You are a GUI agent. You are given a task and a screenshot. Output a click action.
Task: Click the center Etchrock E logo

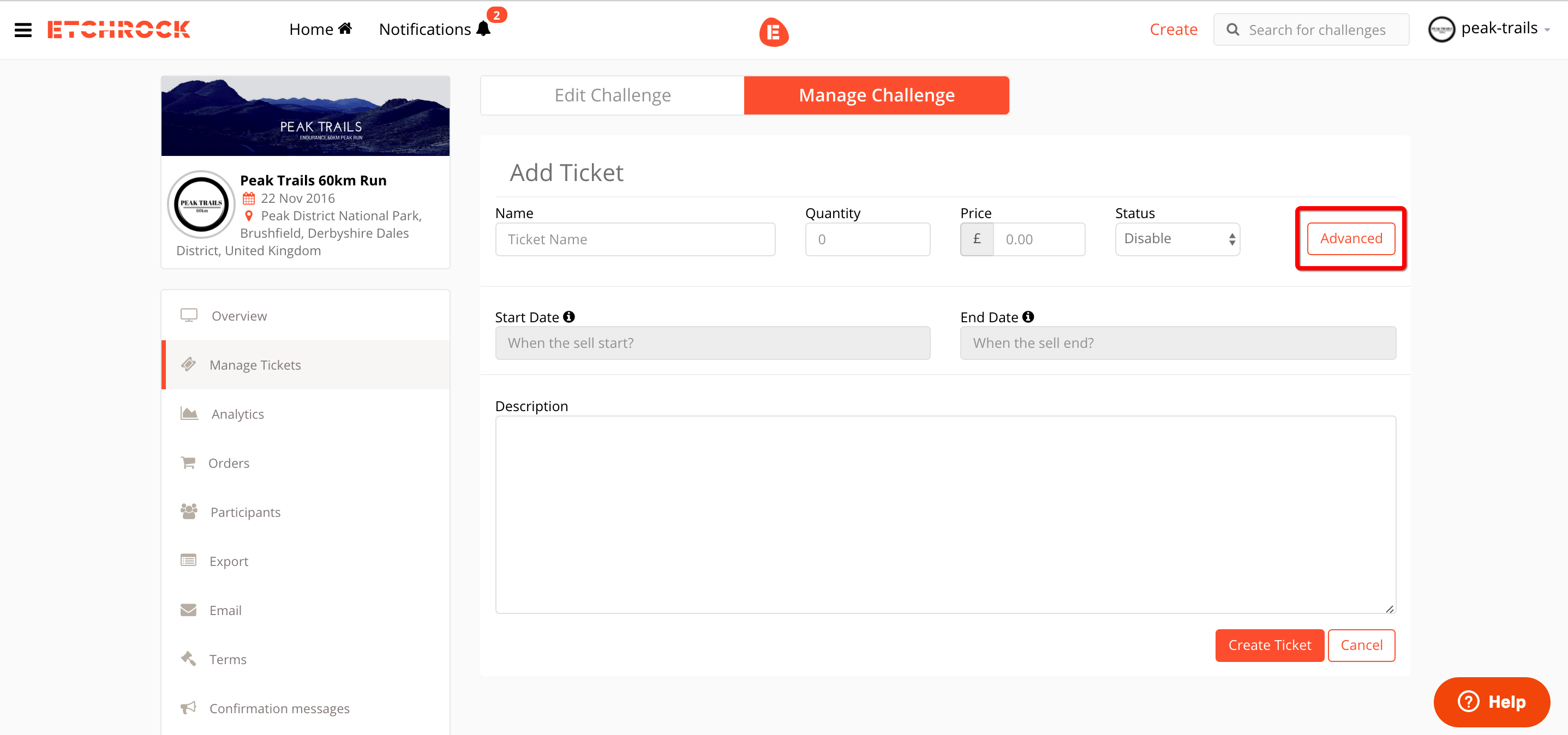(773, 32)
